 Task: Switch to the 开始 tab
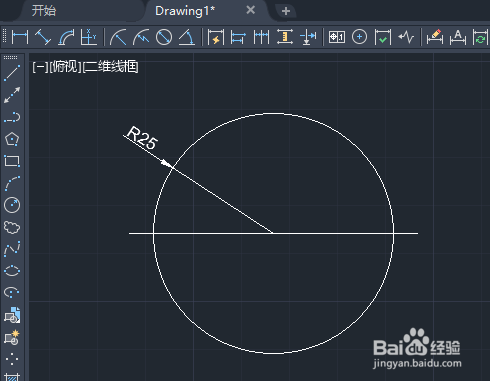44,11
